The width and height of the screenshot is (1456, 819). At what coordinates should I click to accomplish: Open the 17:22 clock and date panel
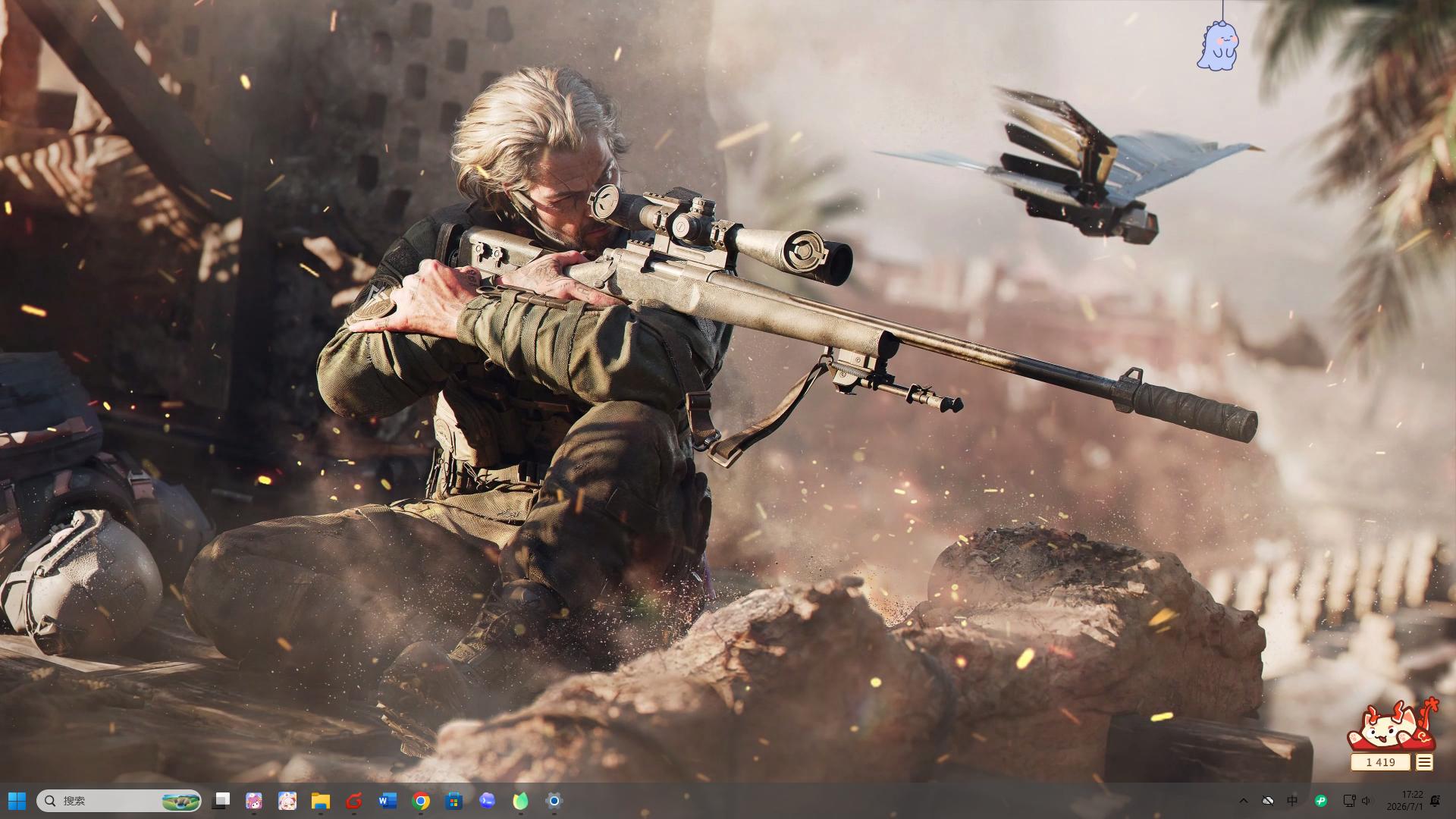tap(1405, 801)
